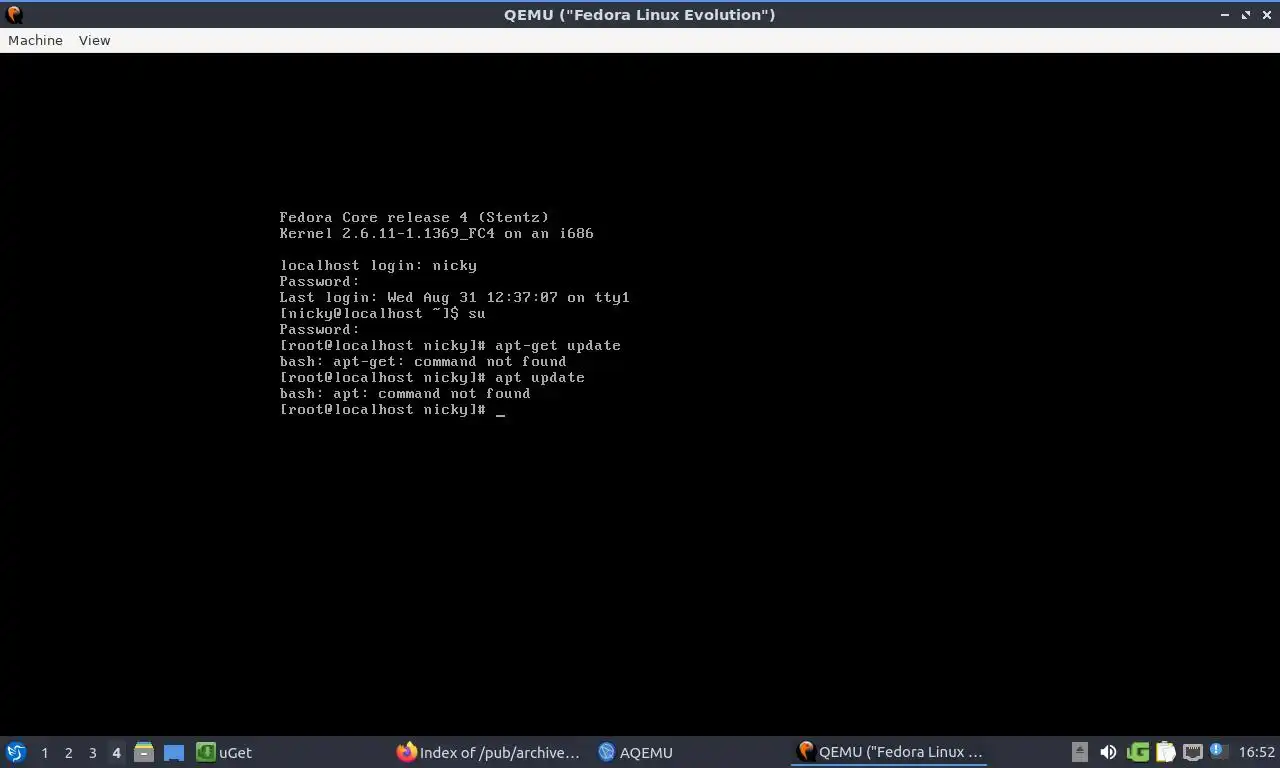This screenshot has width=1280, height=768.
Task: Select workspace 4 in the pager
Action: pyautogui.click(x=116, y=752)
